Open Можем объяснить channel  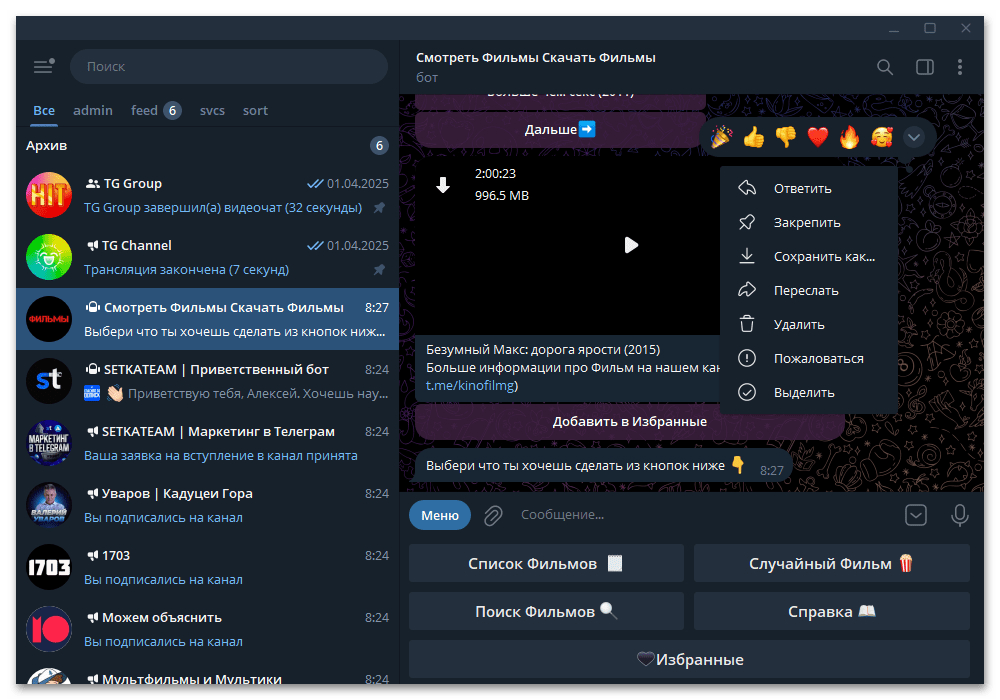207,629
